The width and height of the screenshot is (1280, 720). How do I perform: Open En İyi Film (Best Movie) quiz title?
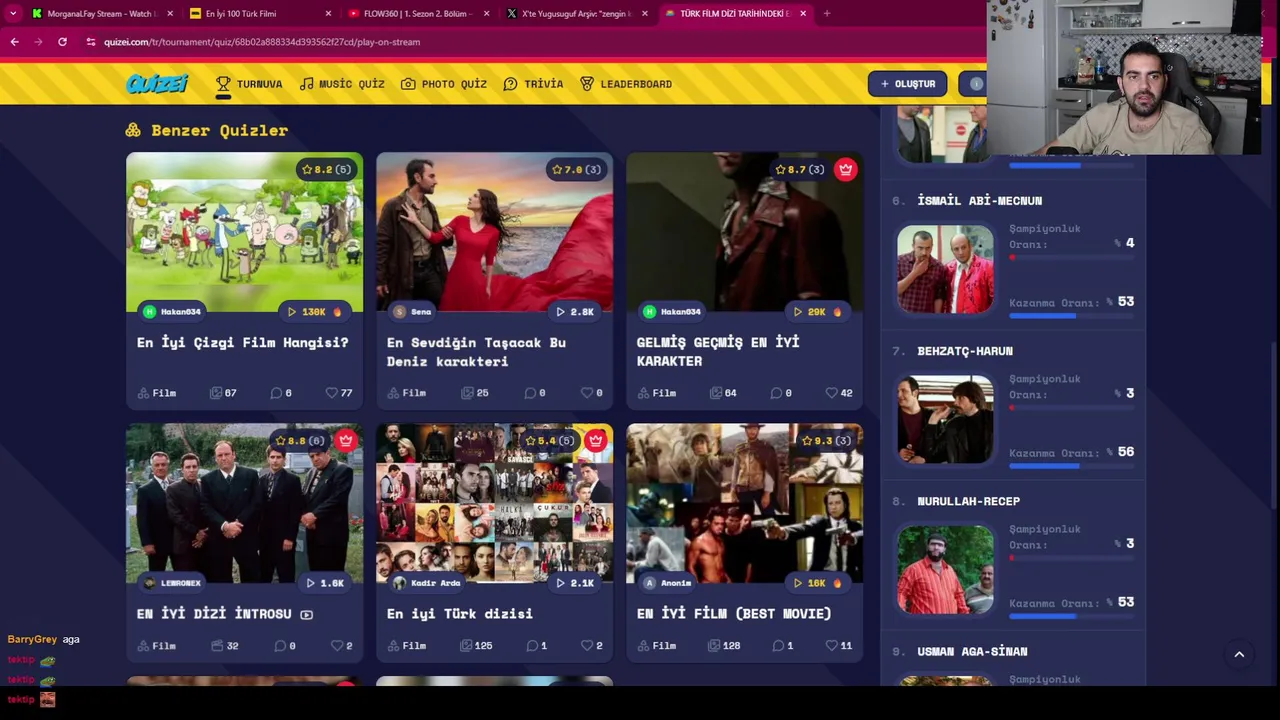[x=733, y=613]
